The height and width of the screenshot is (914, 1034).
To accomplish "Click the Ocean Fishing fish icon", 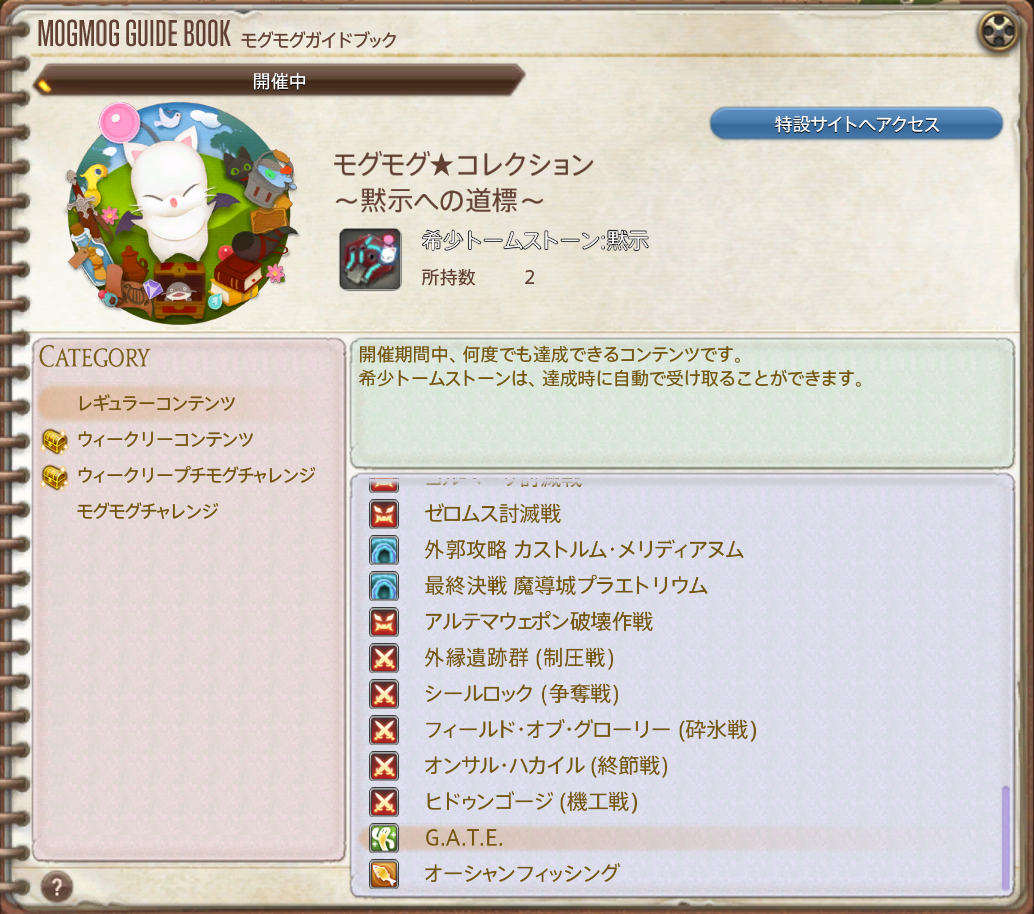I will click(x=384, y=874).
